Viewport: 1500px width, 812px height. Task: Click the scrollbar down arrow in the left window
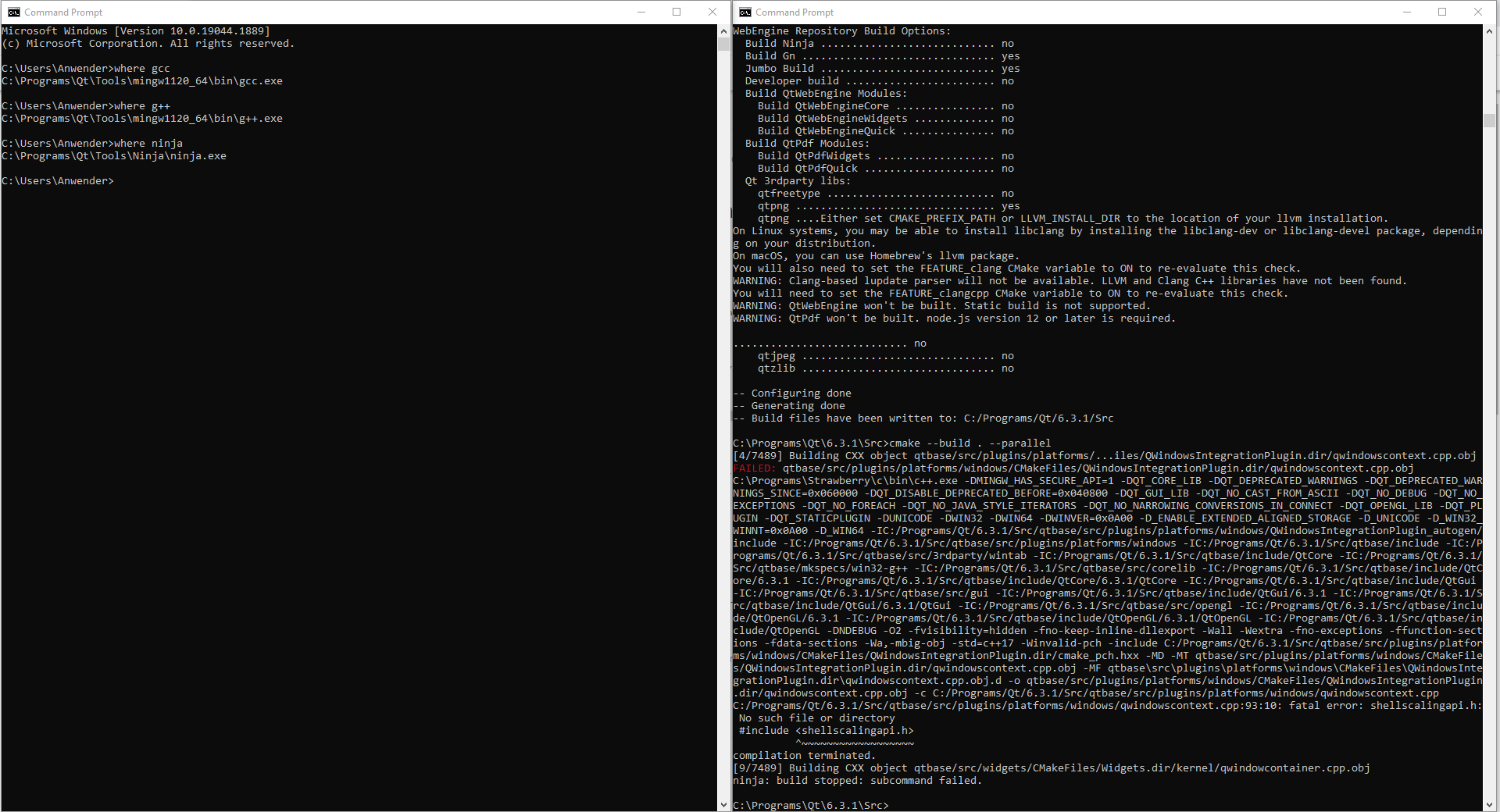click(x=722, y=804)
